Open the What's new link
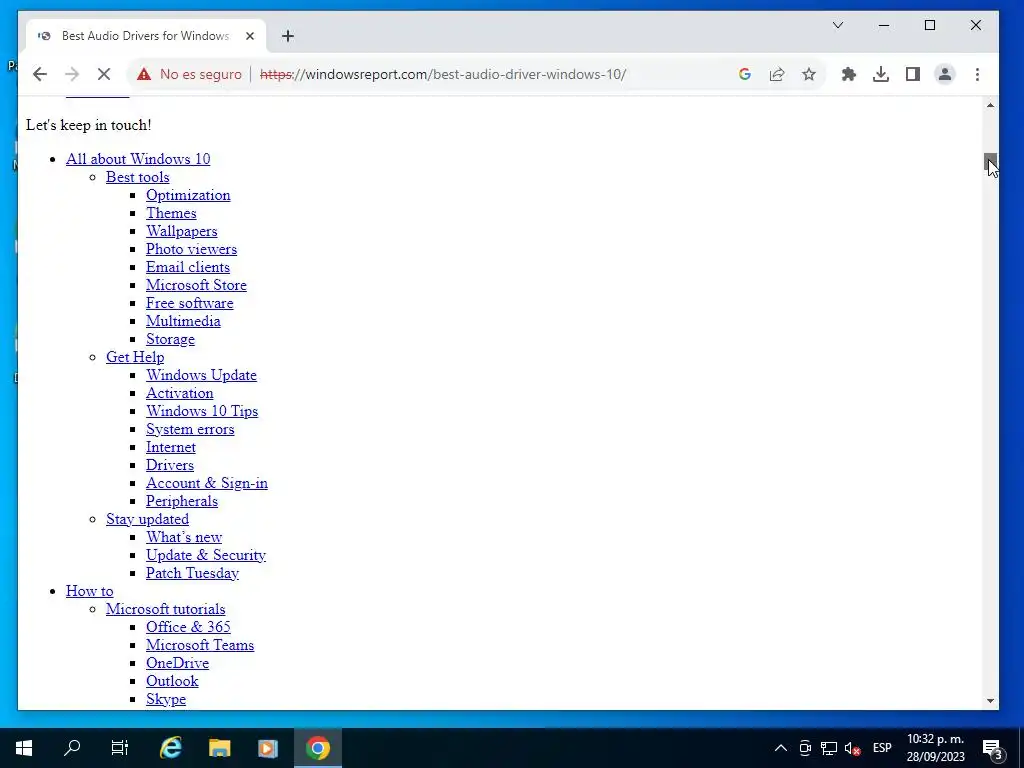The width and height of the screenshot is (1024, 768). pos(184,537)
